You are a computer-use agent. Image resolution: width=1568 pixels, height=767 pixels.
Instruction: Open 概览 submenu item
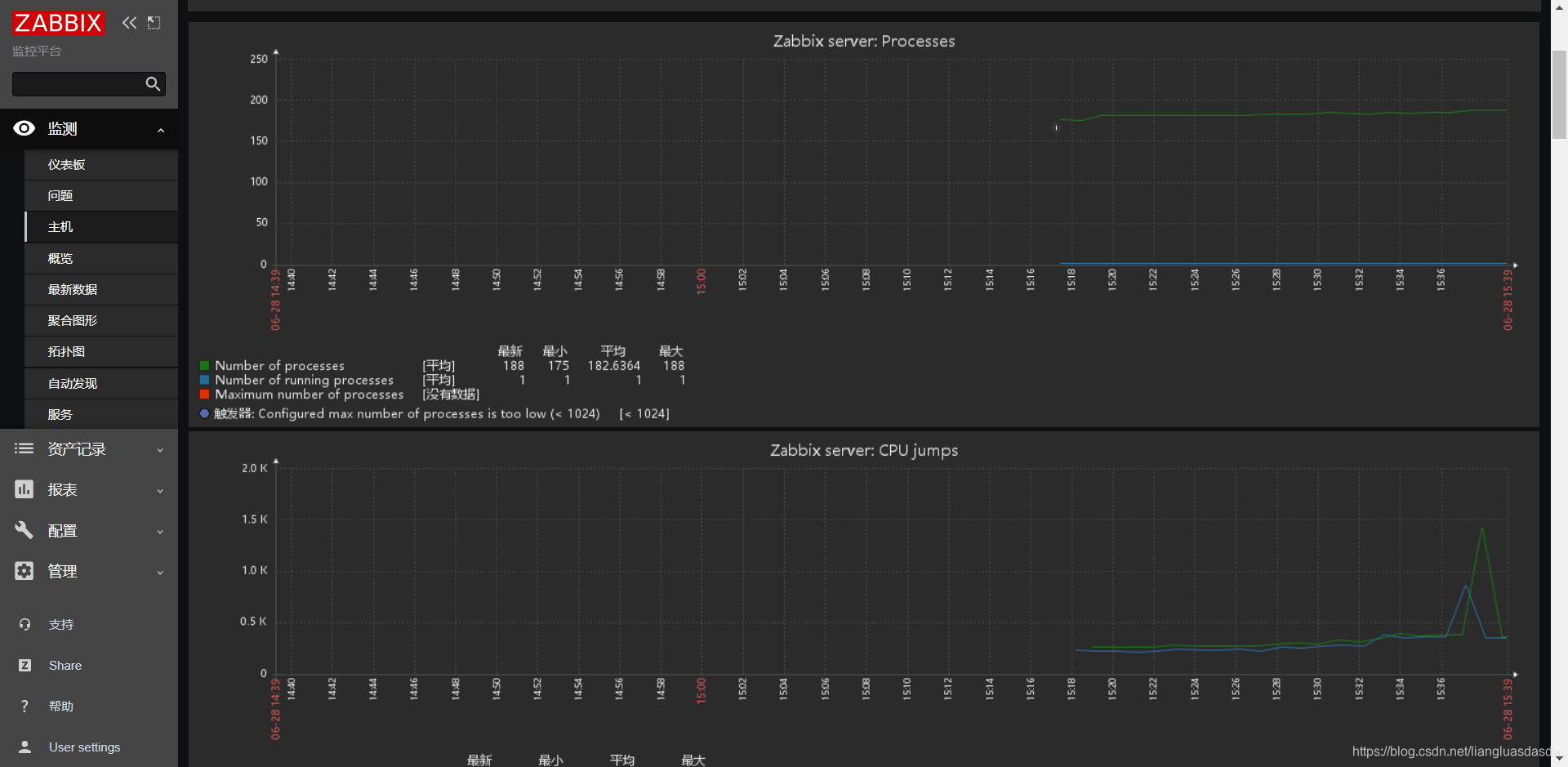[x=101, y=259]
